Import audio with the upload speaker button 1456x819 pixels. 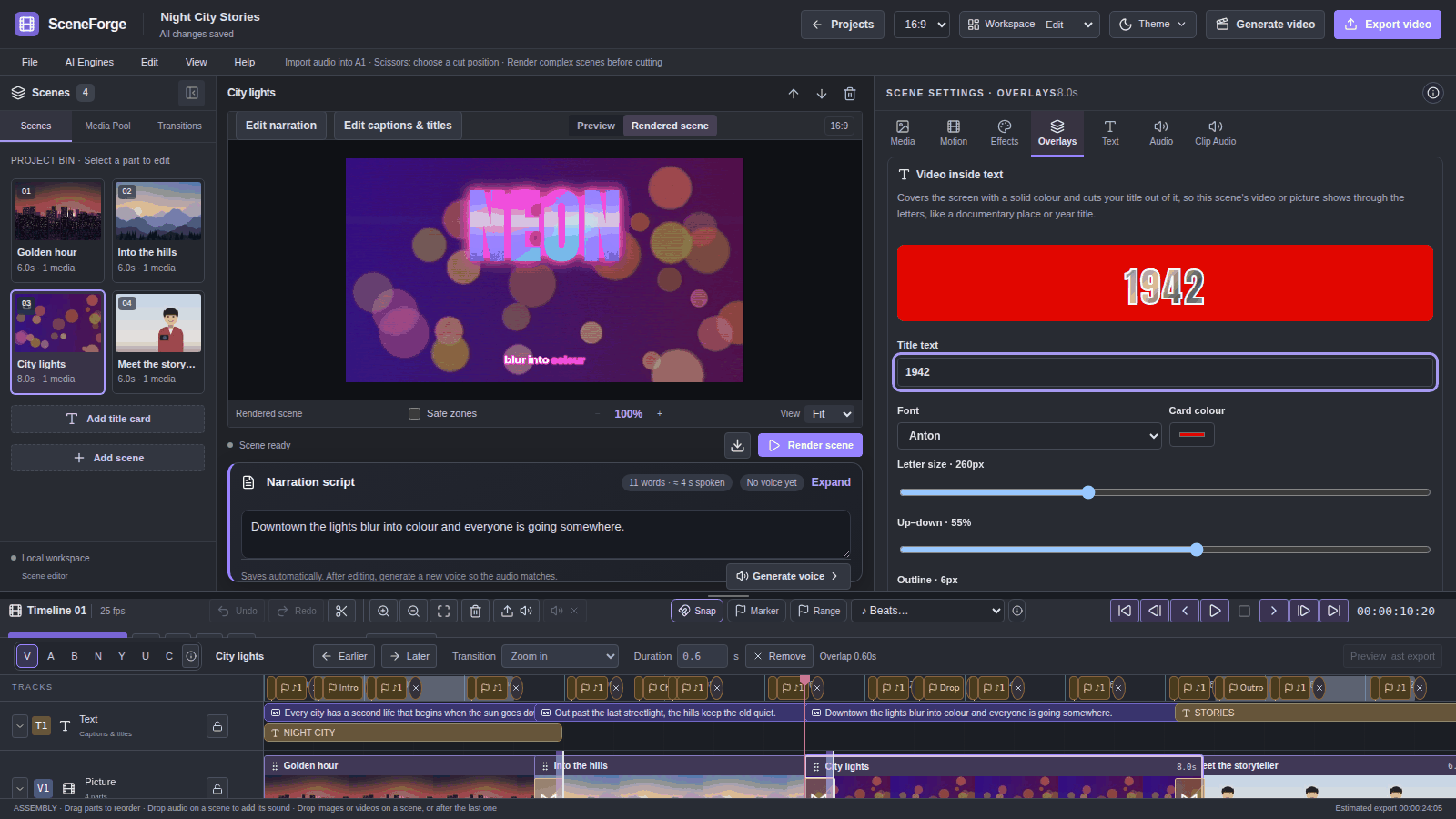click(516, 611)
